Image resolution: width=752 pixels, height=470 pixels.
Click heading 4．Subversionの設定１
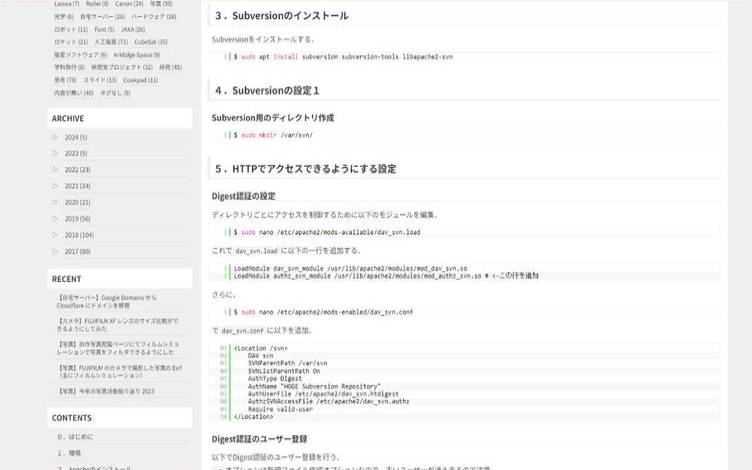[267, 91]
